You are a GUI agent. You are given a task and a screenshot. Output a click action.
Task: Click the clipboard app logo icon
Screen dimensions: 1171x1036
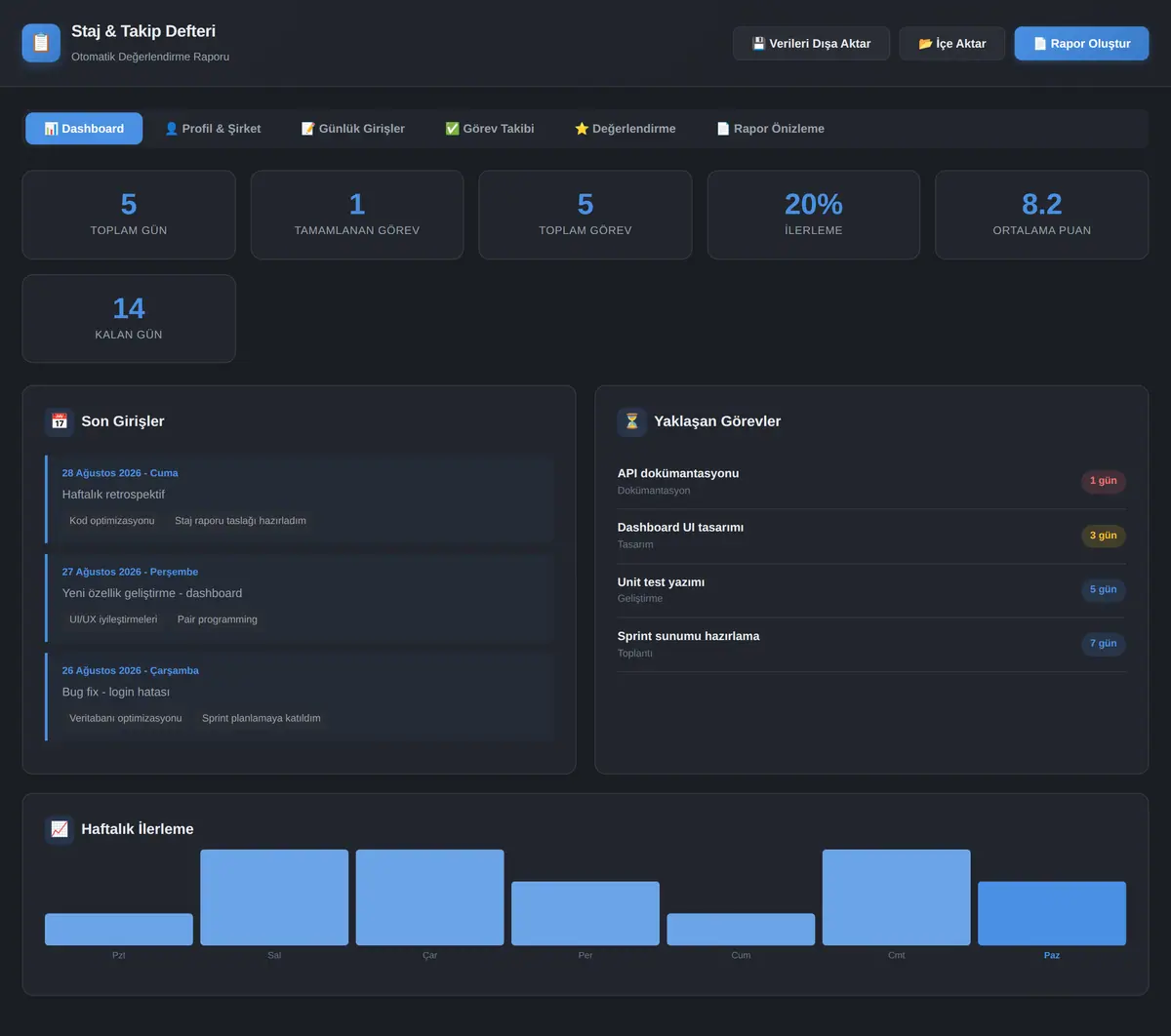point(41,43)
